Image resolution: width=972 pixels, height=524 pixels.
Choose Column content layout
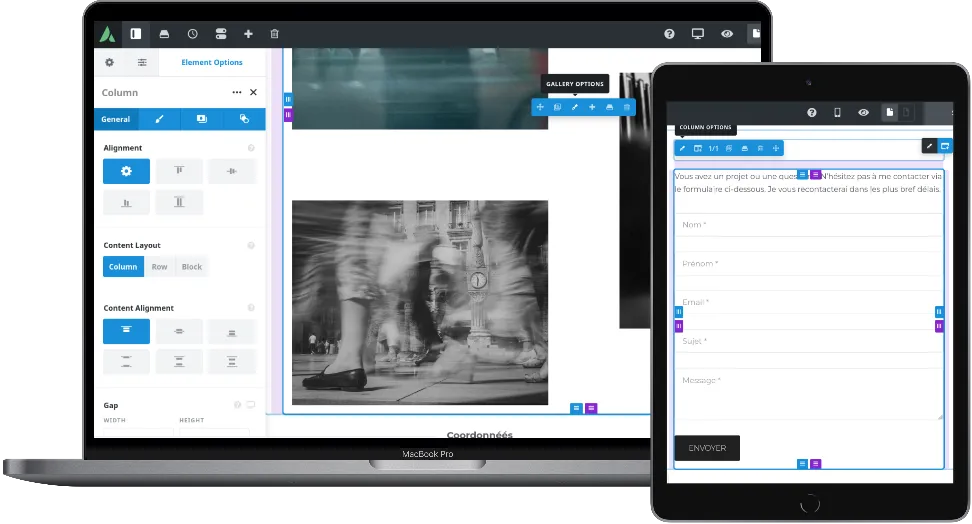click(x=123, y=267)
